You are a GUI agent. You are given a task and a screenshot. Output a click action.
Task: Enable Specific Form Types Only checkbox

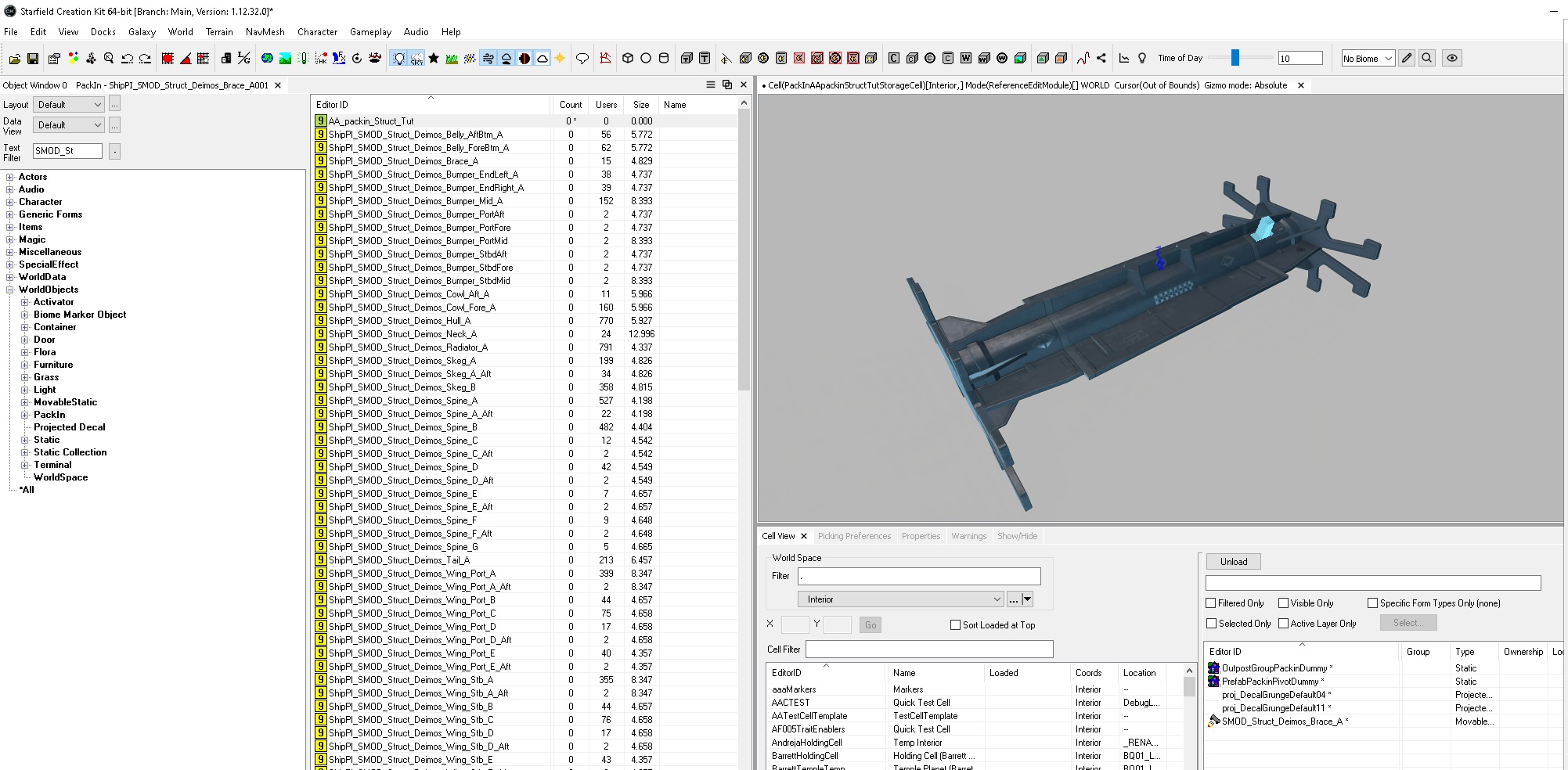[1372, 603]
